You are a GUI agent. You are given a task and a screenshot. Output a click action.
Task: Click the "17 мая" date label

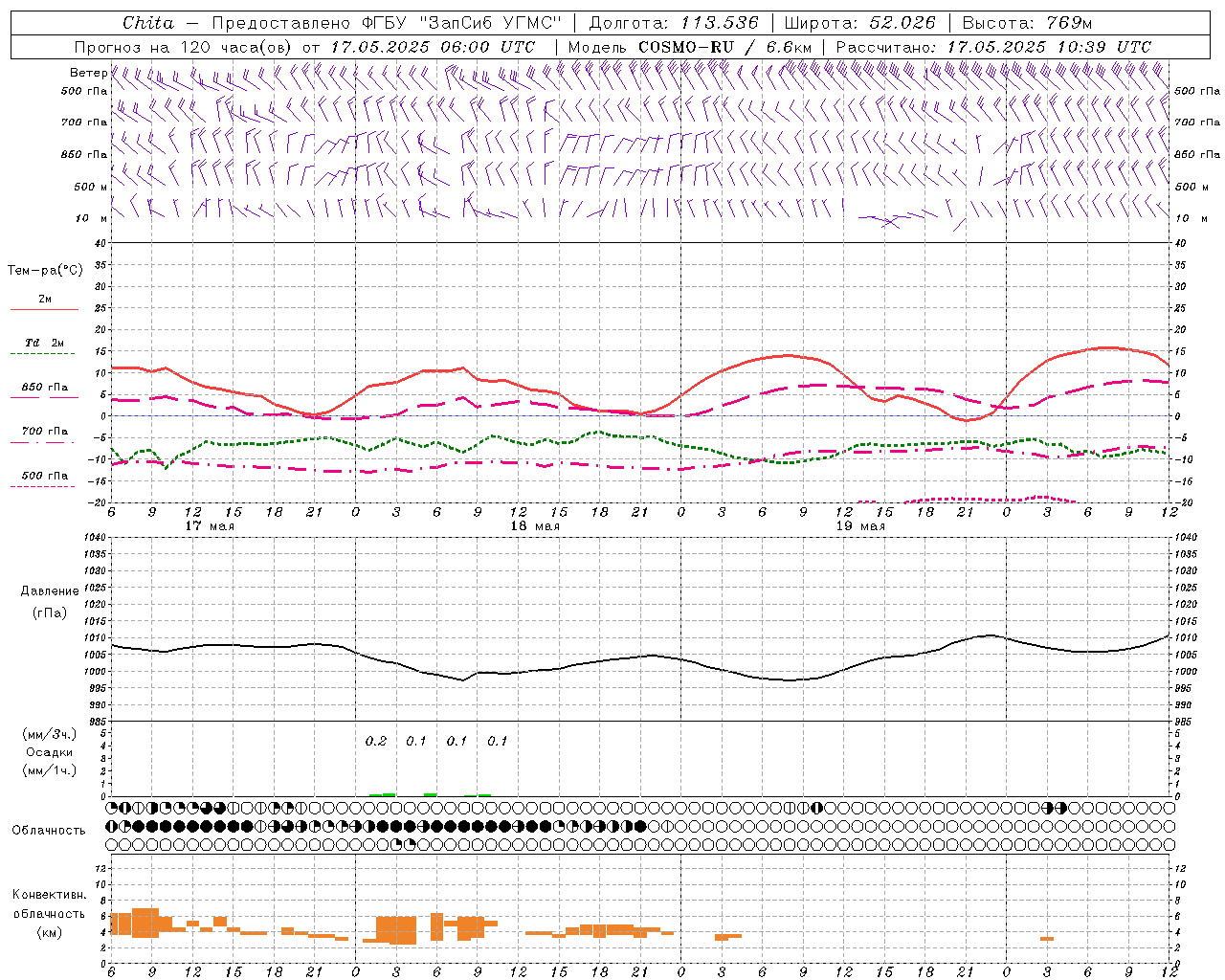[x=210, y=526]
